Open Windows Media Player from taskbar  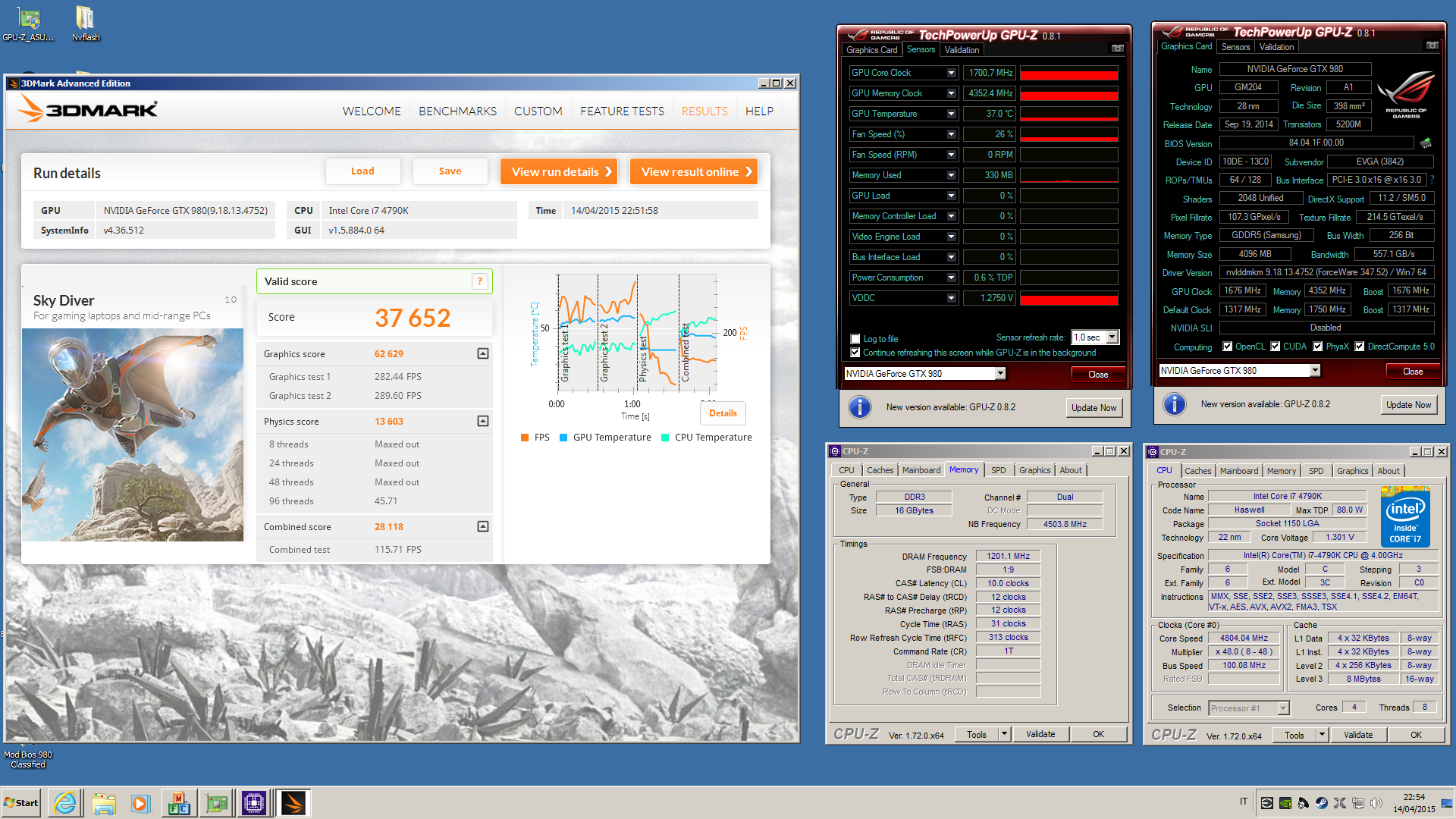pos(141,803)
